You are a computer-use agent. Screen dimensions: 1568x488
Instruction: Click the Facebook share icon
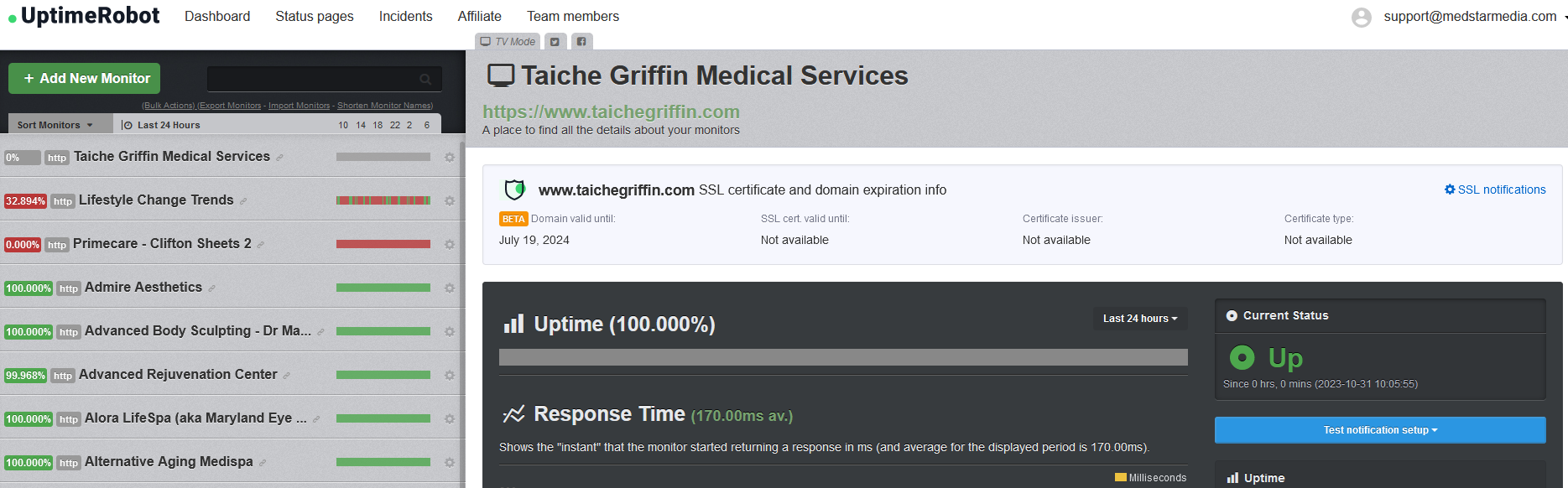[x=581, y=42]
